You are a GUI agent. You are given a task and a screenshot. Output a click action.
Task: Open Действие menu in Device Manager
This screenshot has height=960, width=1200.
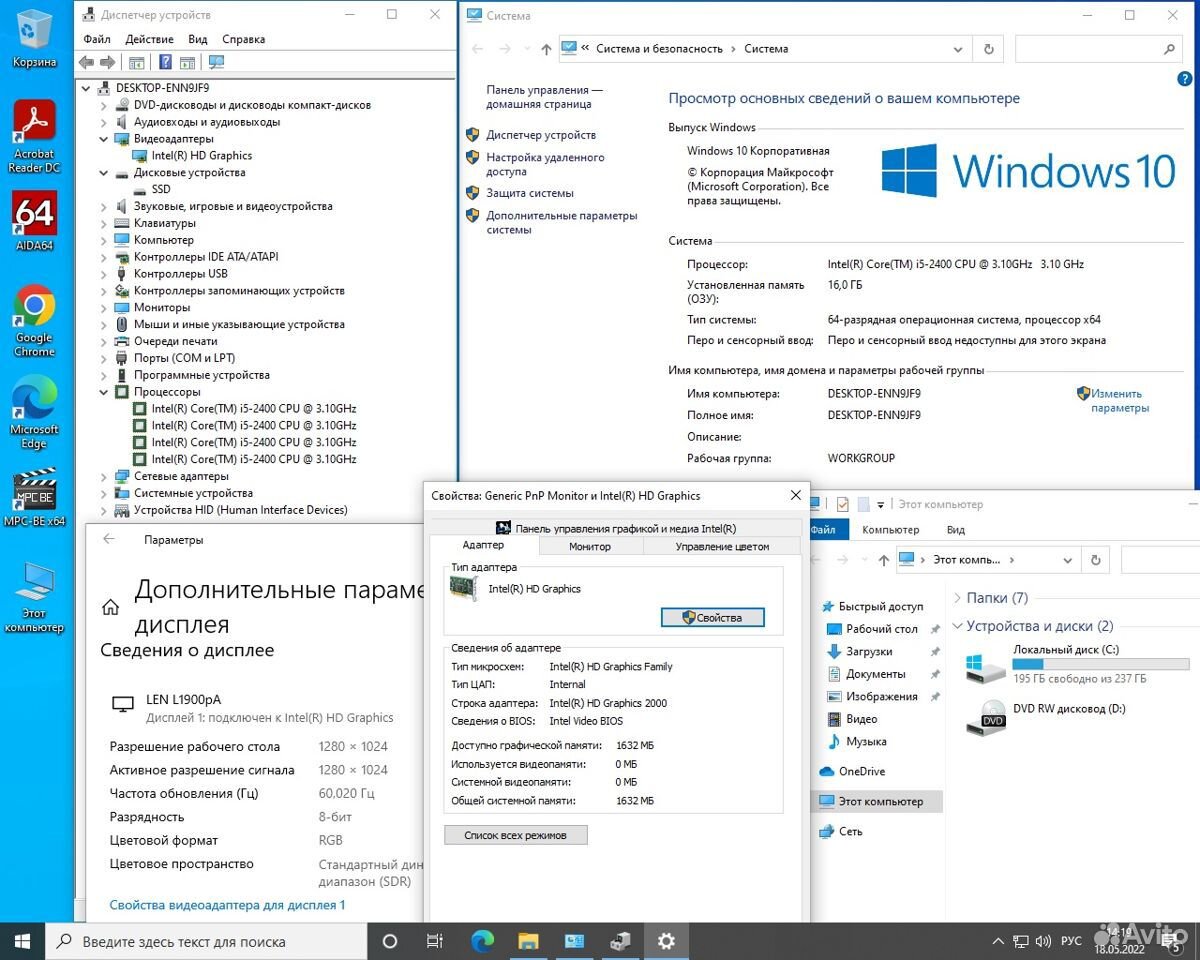[150, 39]
